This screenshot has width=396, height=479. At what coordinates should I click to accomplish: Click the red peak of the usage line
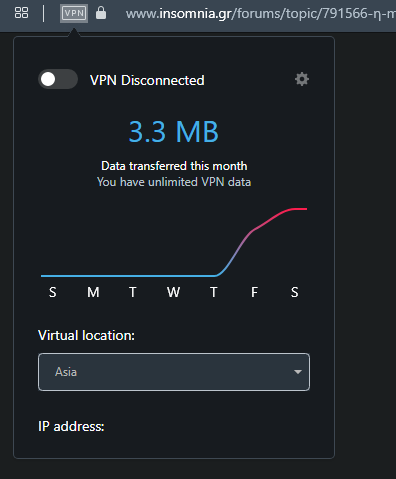(x=297, y=209)
